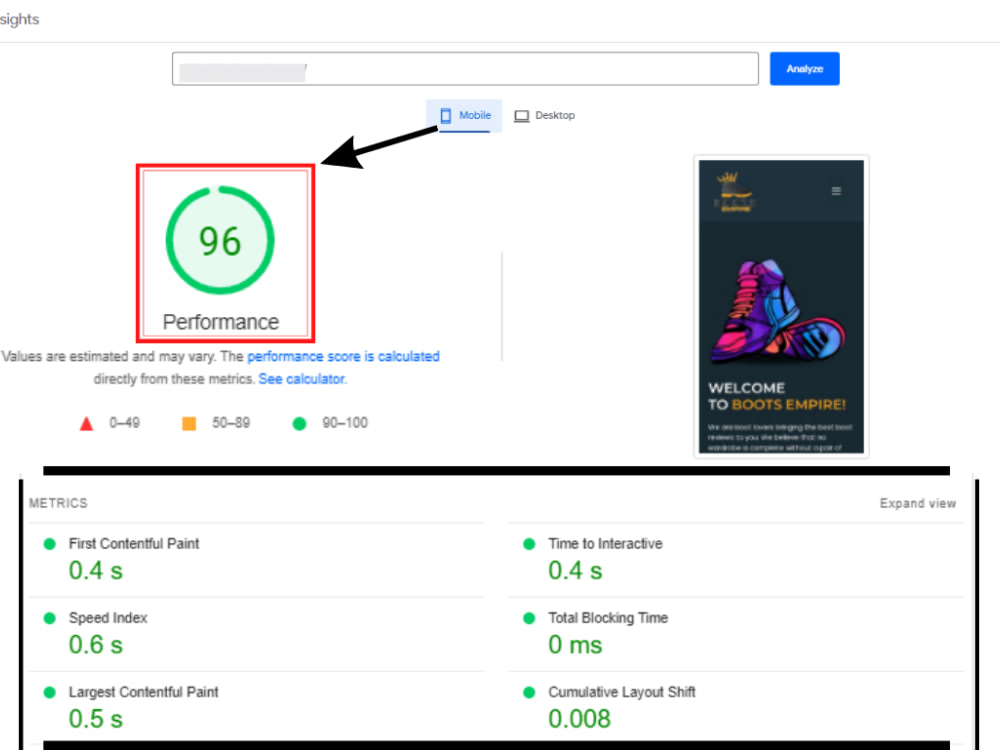Click the orange square 50-89 legend icon
The image size is (1000, 750).
(189, 422)
